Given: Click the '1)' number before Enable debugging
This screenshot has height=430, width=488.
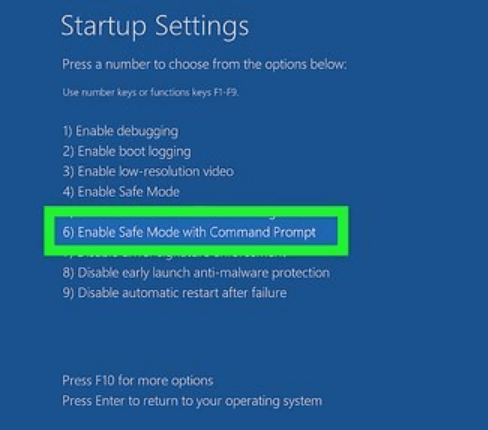Looking at the screenshot, I should [67, 131].
